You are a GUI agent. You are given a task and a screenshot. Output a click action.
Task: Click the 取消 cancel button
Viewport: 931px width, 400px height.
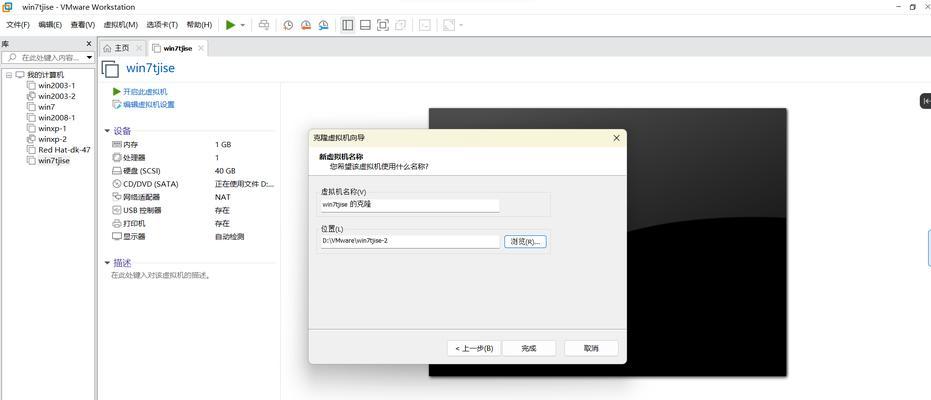591,348
